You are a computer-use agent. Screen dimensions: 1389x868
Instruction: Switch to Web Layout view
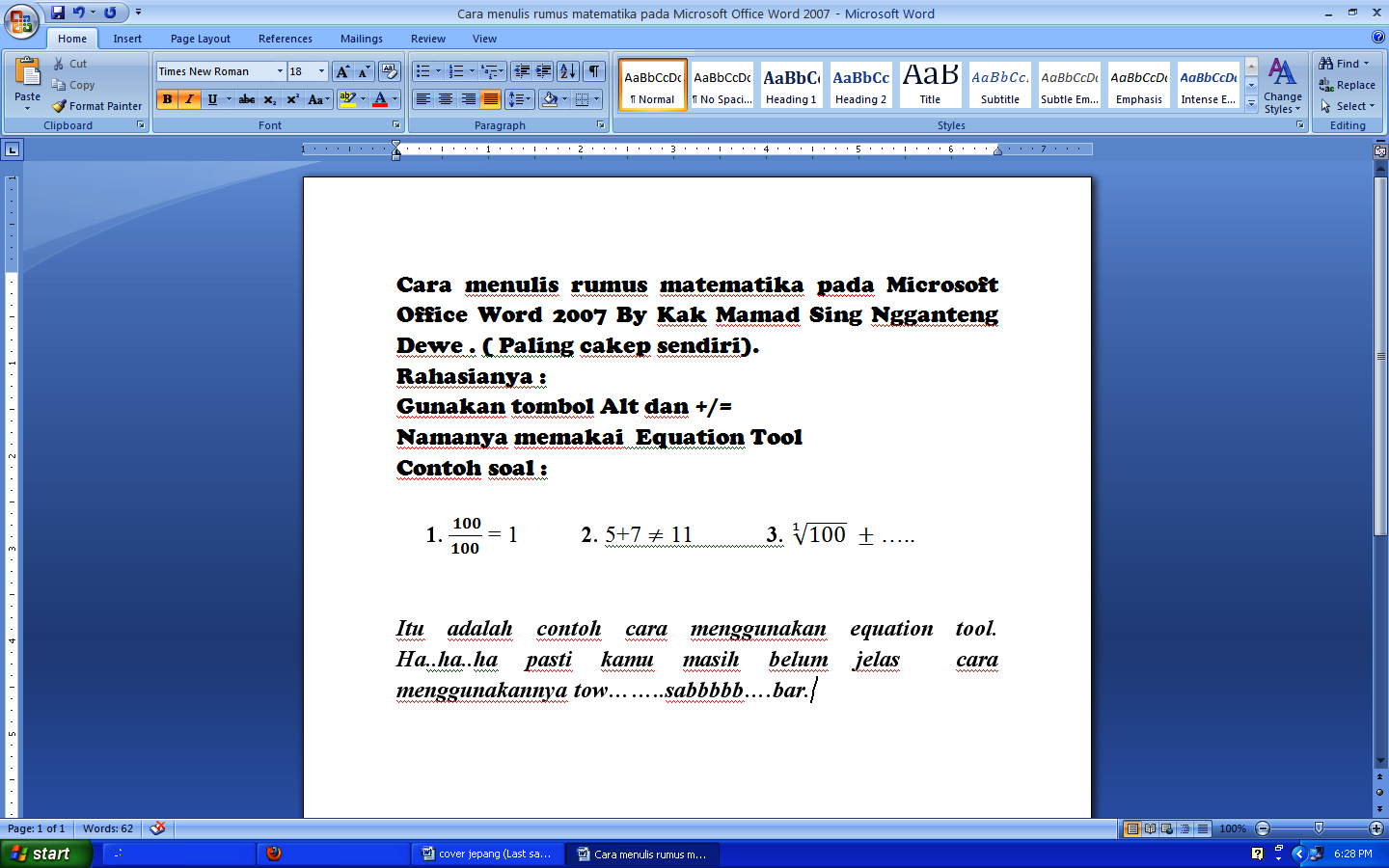click(x=1167, y=828)
